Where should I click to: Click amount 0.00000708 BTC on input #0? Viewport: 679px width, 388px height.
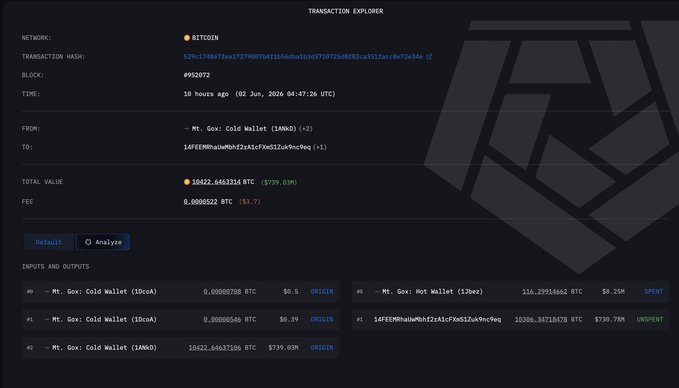pos(222,292)
